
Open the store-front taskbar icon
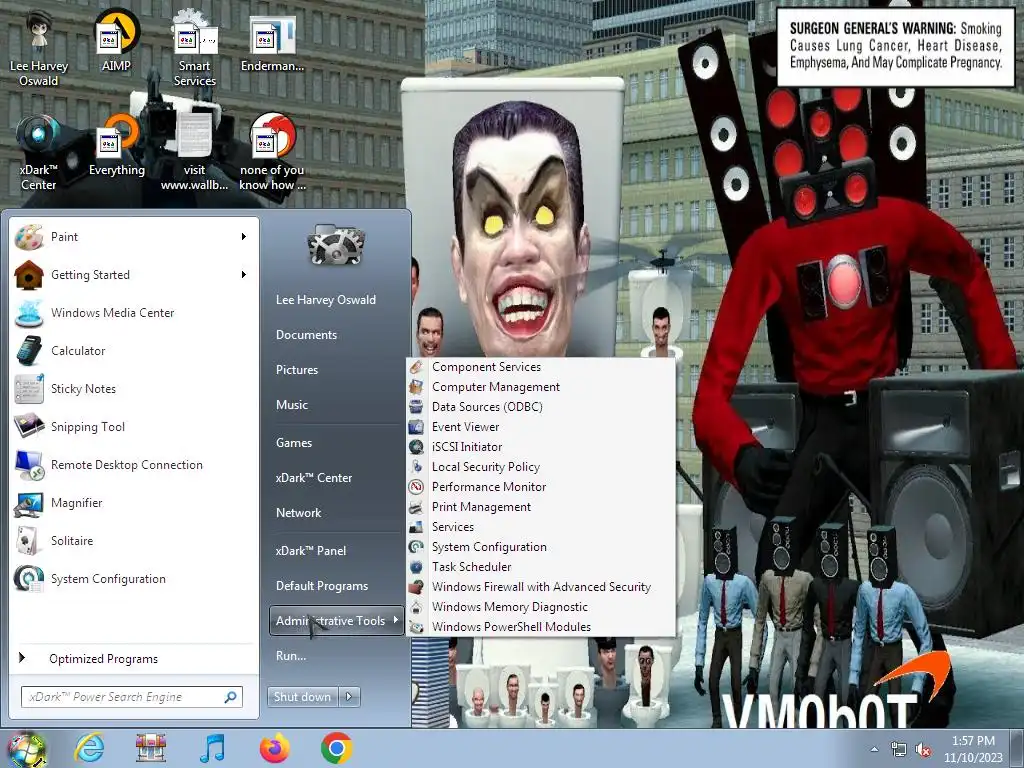[x=151, y=748]
